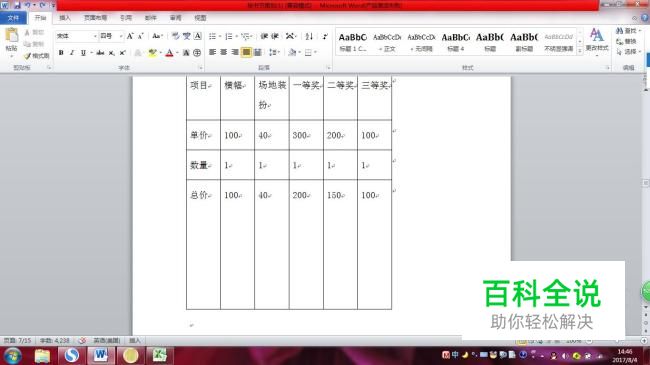The width and height of the screenshot is (650, 365).
Task: Expand the styles gallery
Action: click(580, 50)
